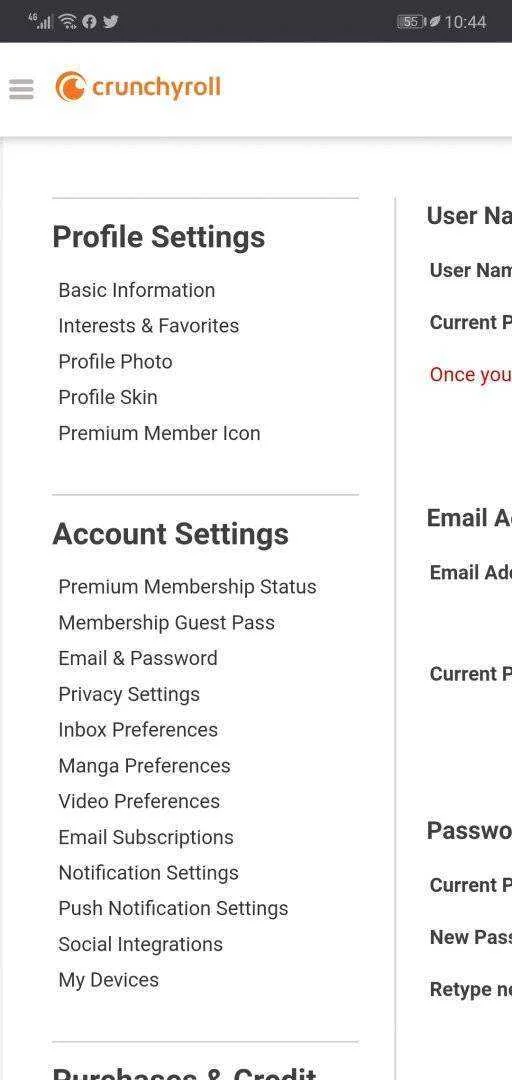Open My Devices page
Screen dimensions: 512x1080
[x=109, y=980]
